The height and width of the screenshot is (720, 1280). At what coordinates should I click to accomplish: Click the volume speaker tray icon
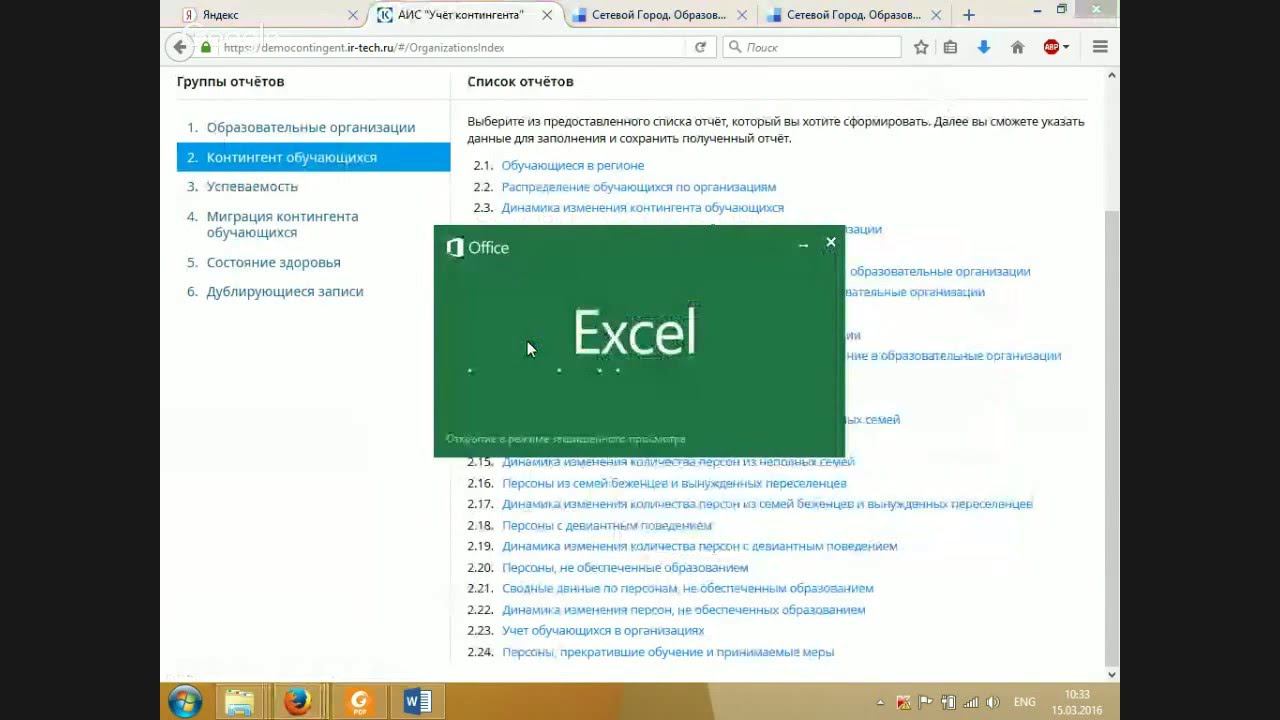(x=992, y=702)
